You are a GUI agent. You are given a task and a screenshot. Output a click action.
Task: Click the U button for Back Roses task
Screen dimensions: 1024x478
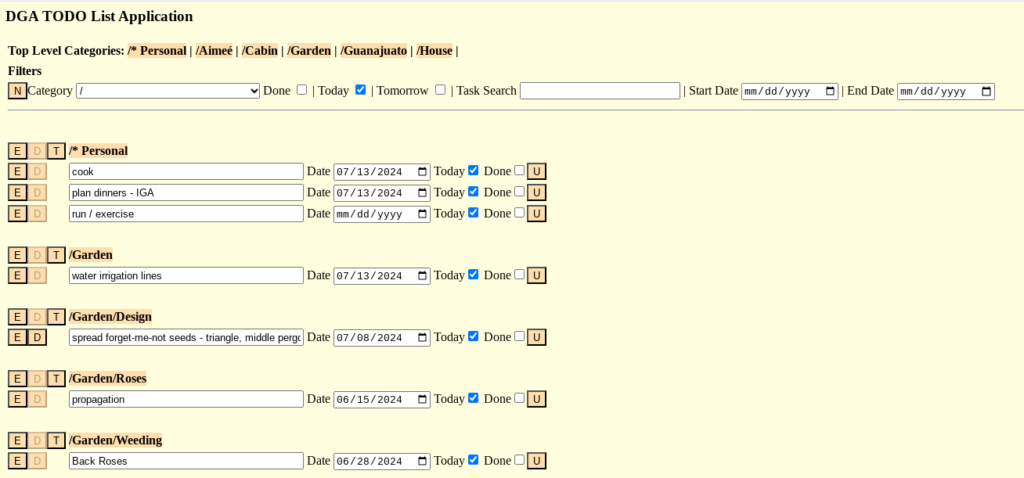click(536, 461)
